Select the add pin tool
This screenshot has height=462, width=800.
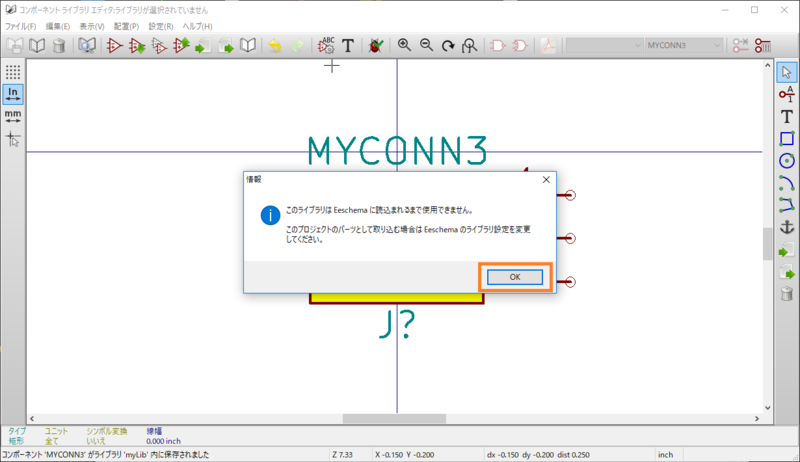787,94
